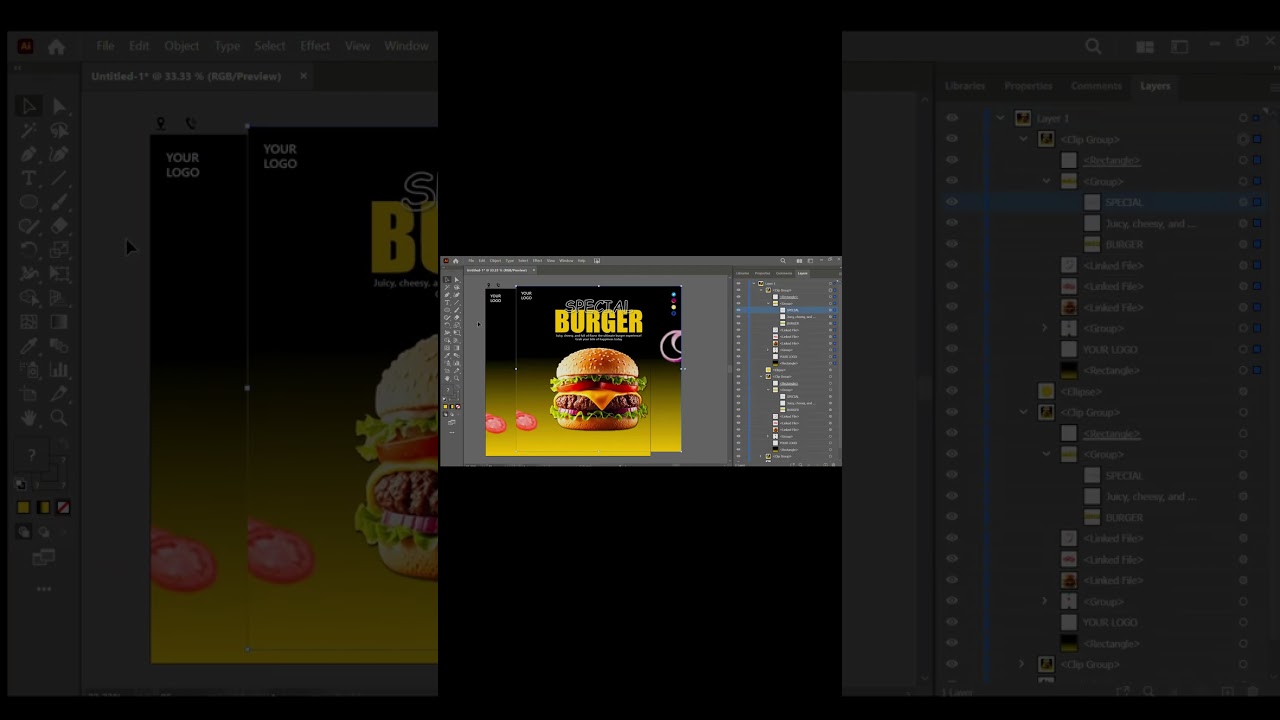Hide Layer 1 with its eye icon
The width and height of the screenshot is (1280, 720).
(952, 118)
